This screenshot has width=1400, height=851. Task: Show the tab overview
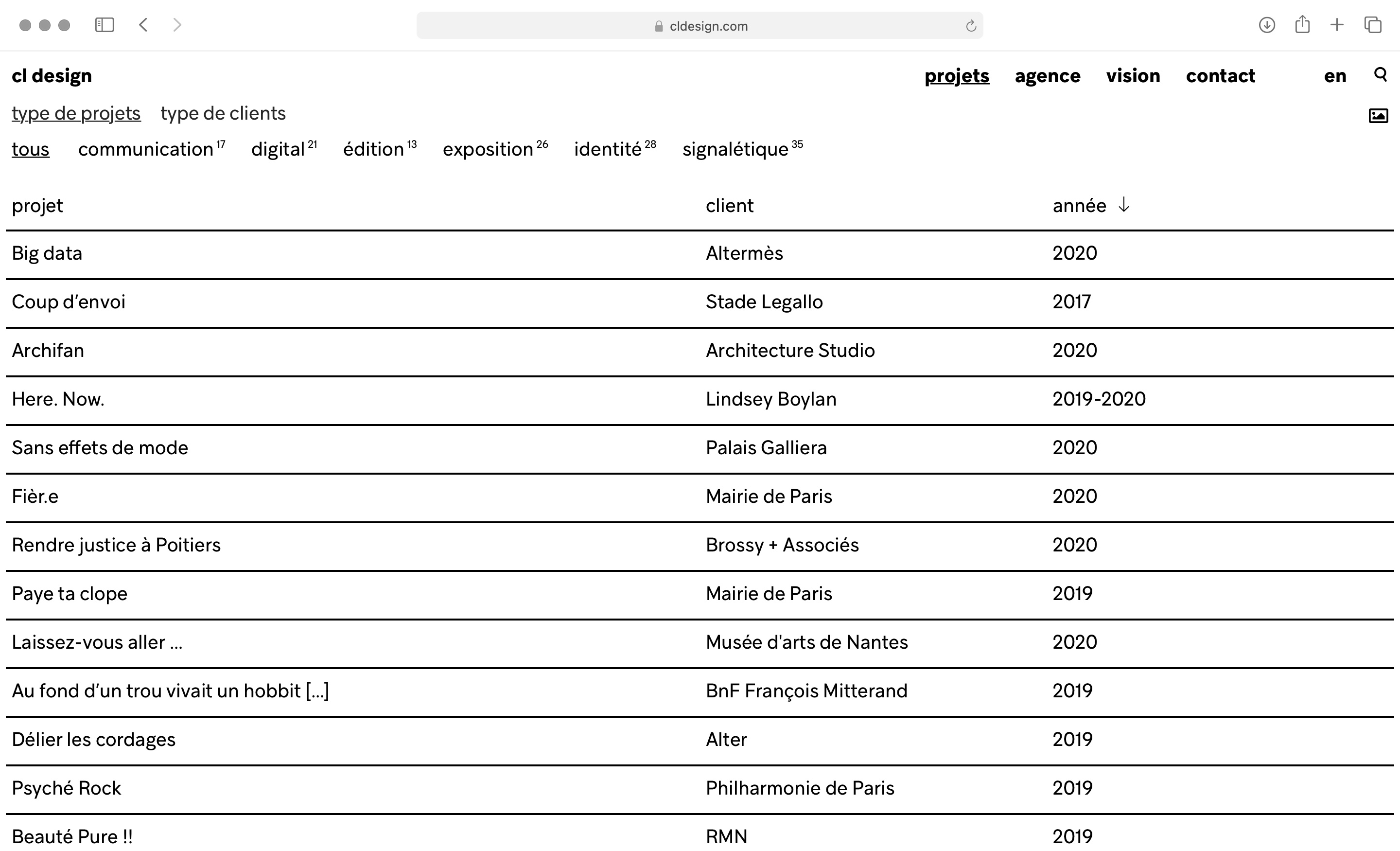point(1373,25)
